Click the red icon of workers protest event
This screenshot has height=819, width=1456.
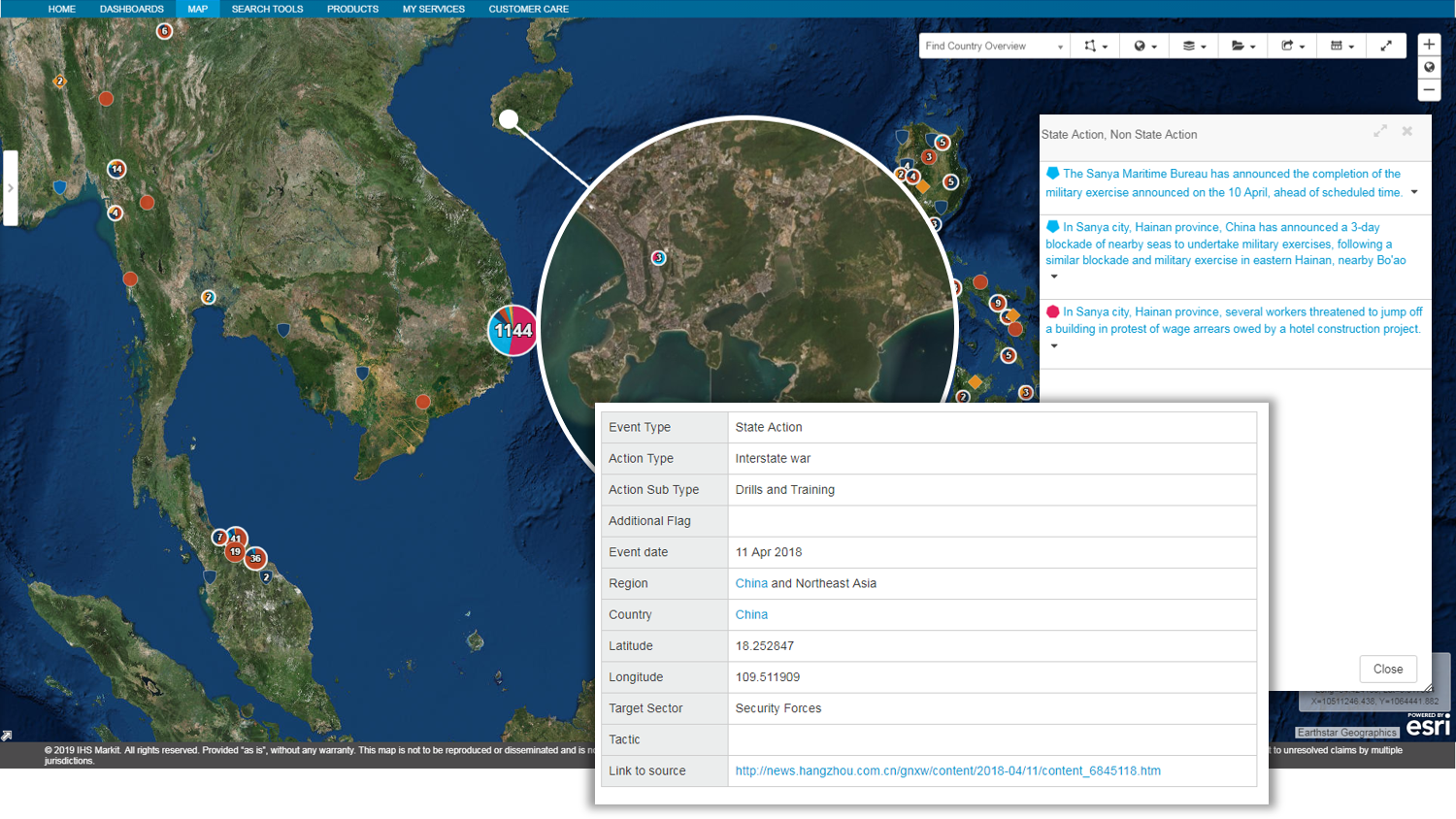click(x=1052, y=311)
